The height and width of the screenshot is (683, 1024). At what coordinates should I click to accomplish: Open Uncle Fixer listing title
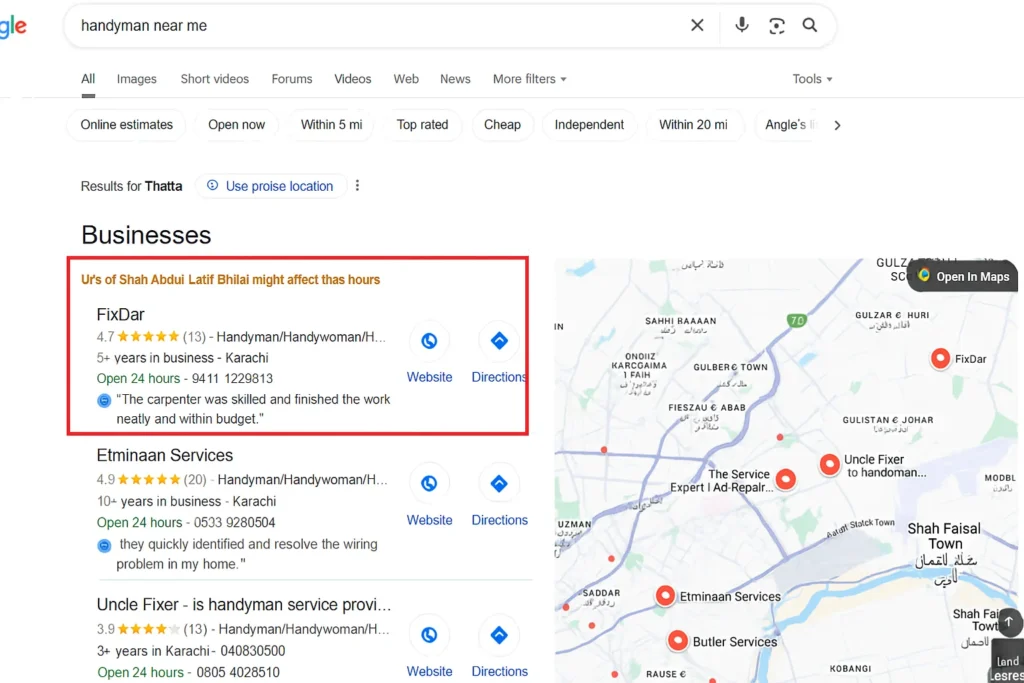(244, 605)
